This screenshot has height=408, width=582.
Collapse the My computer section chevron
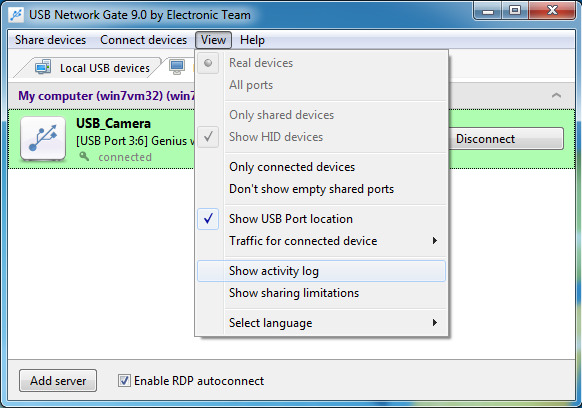[556, 95]
